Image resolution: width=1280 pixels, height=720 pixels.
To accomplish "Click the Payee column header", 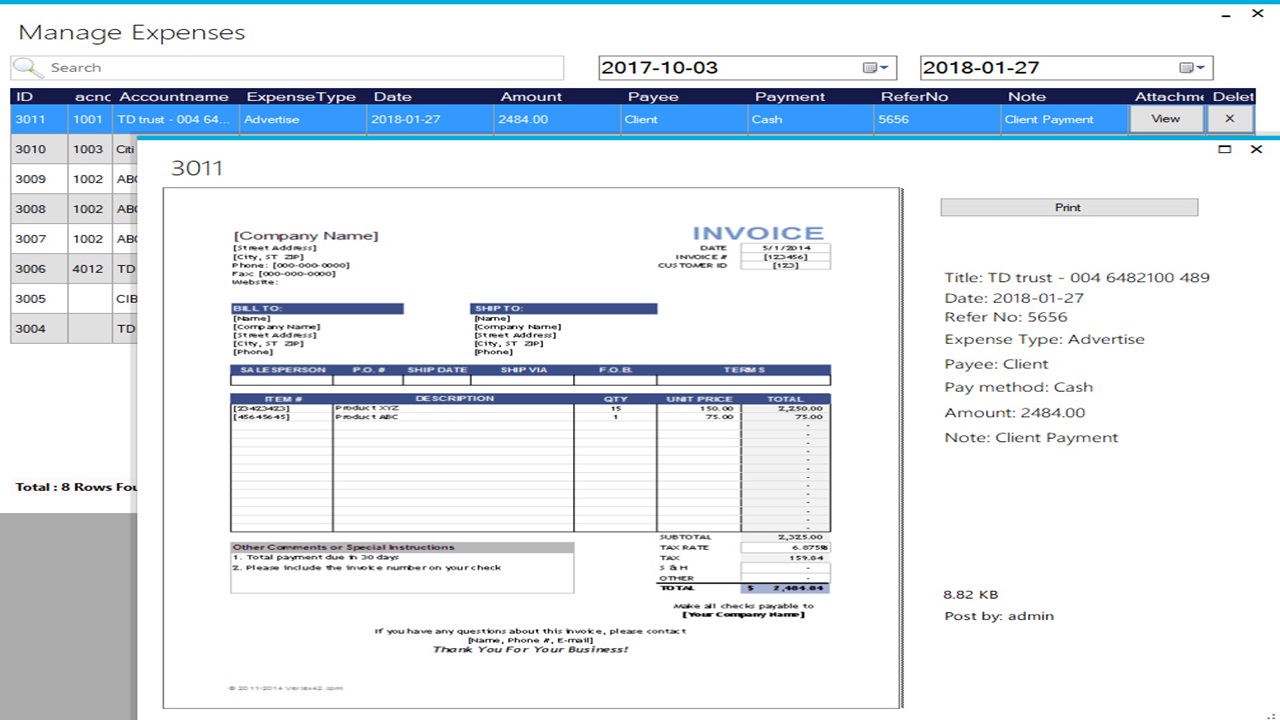I will 653,96.
